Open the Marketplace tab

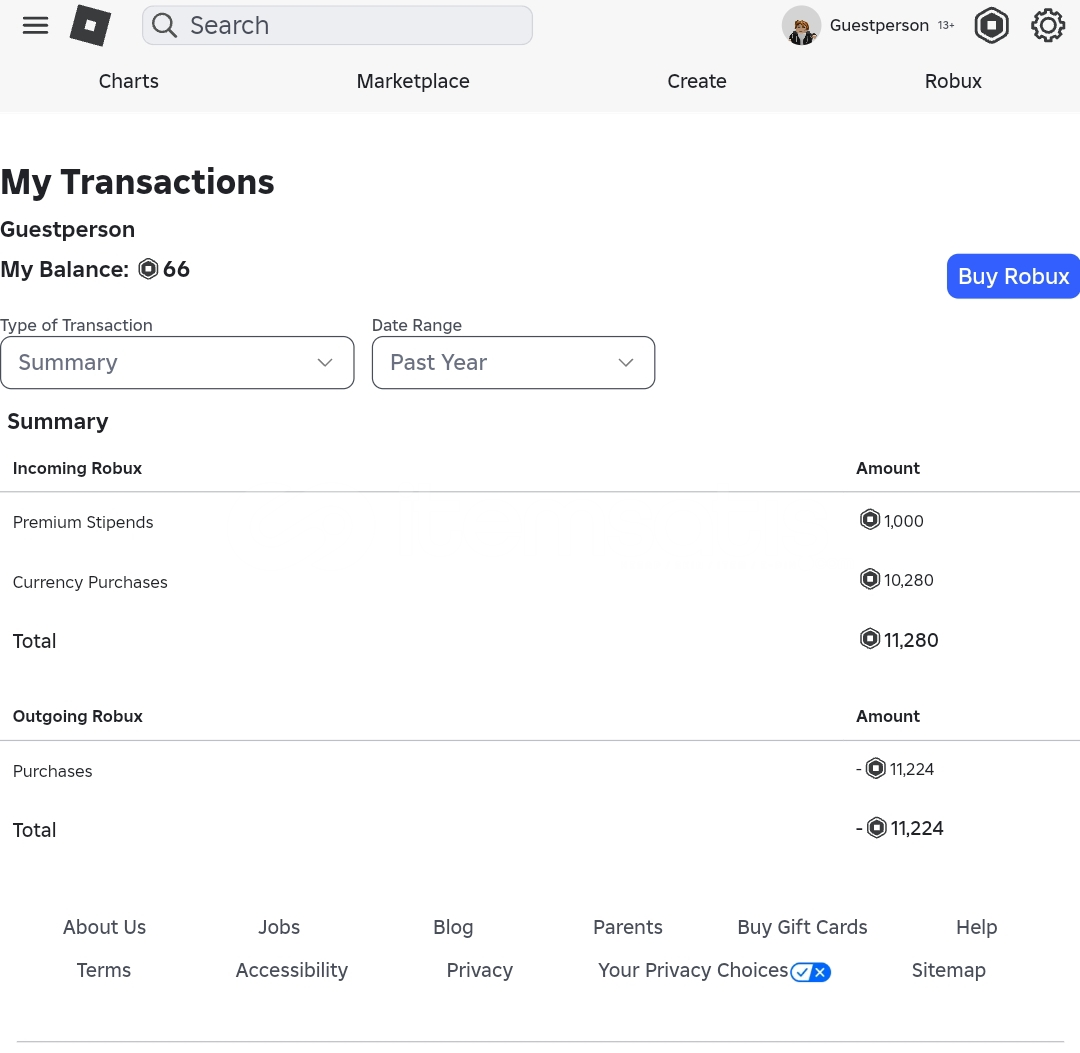(413, 82)
